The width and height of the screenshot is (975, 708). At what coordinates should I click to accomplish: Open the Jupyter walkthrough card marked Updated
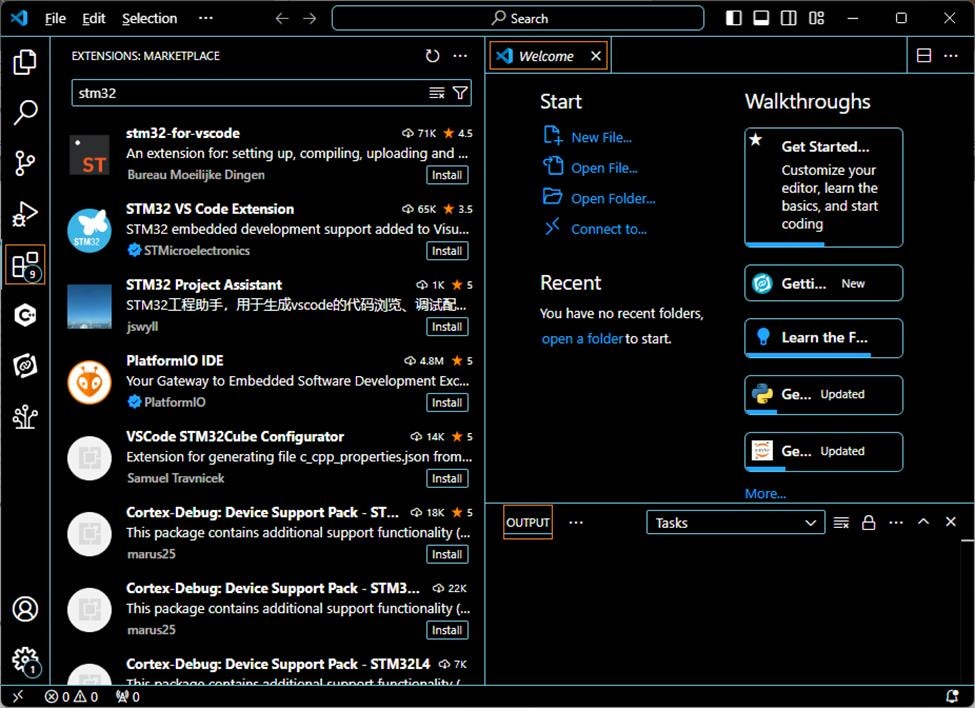823,452
